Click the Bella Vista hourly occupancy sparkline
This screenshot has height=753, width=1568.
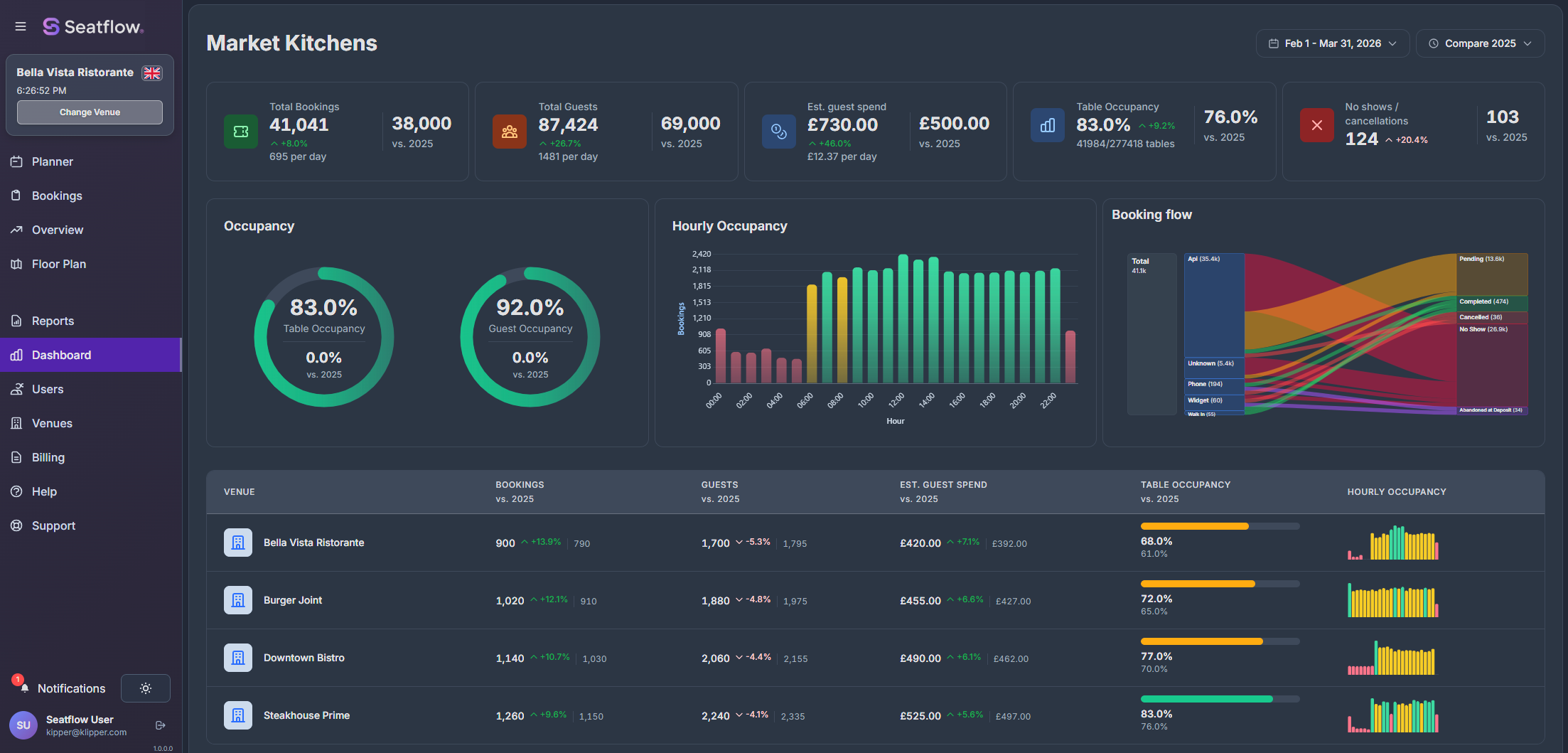(x=1393, y=543)
